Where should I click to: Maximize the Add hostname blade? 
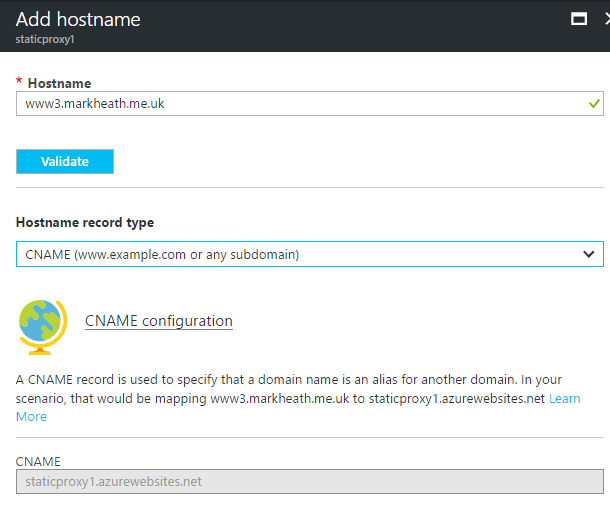pyautogui.click(x=577, y=18)
